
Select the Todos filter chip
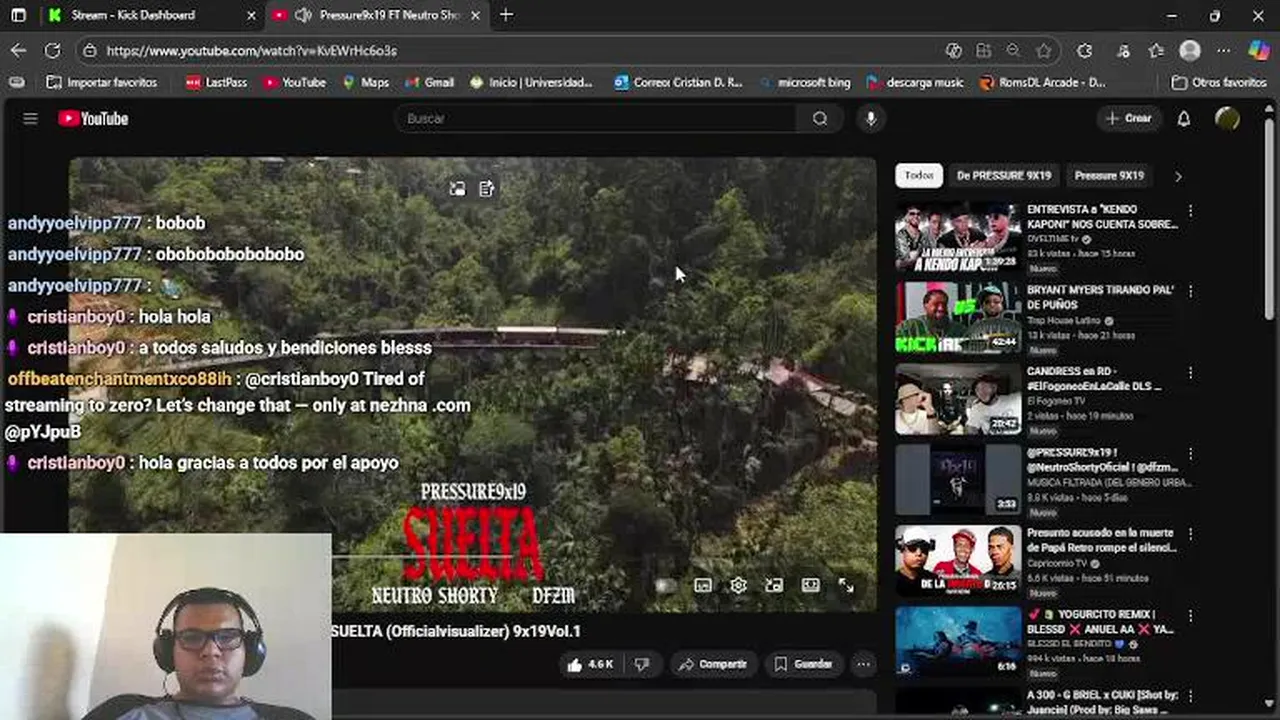pyautogui.click(x=919, y=176)
